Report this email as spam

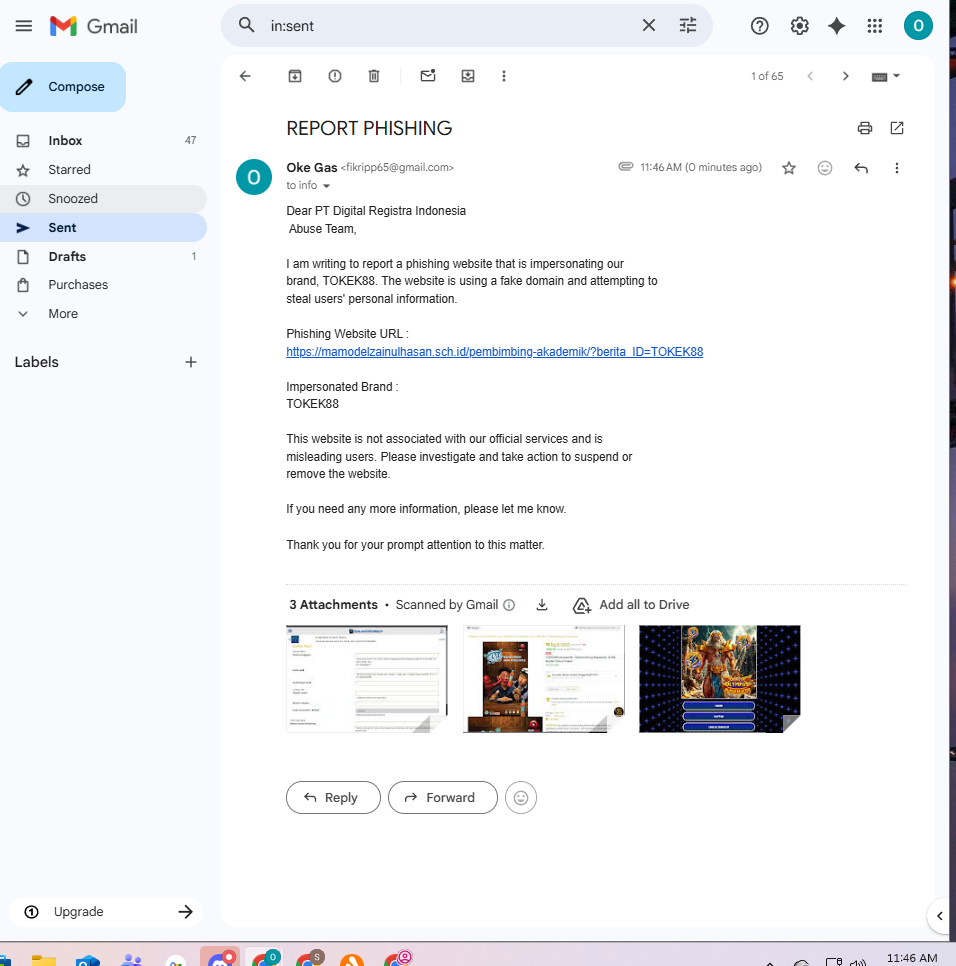(x=334, y=76)
